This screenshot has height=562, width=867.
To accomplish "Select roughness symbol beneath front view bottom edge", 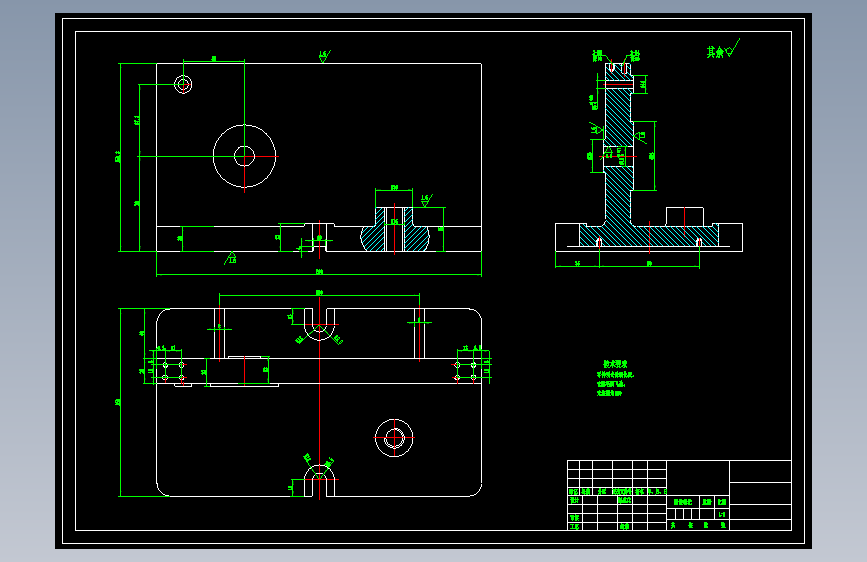I will (x=231, y=258).
